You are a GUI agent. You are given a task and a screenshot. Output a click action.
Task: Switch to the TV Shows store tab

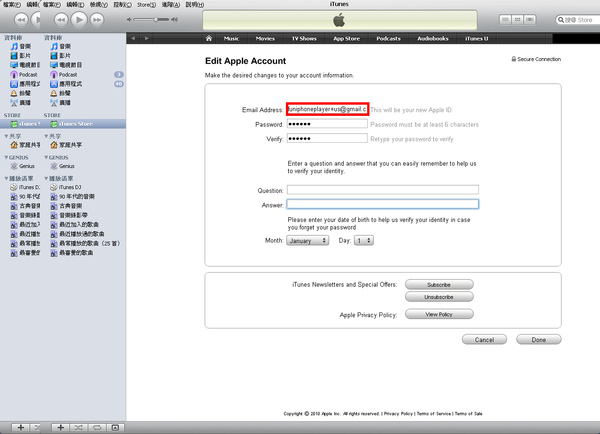[x=304, y=38]
